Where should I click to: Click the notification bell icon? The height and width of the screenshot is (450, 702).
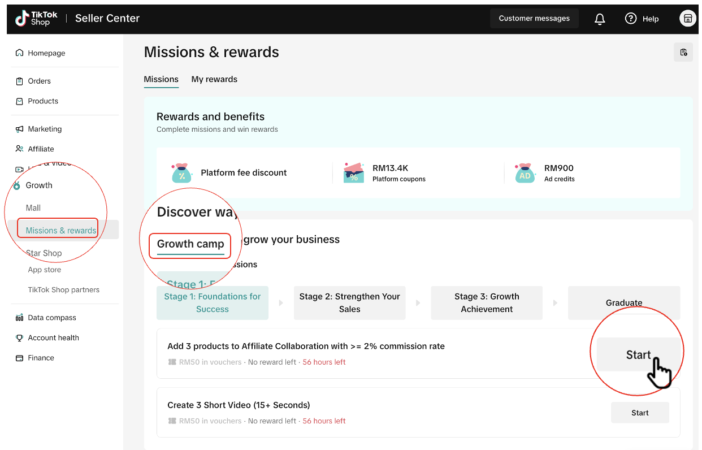[x=600, y=18]
